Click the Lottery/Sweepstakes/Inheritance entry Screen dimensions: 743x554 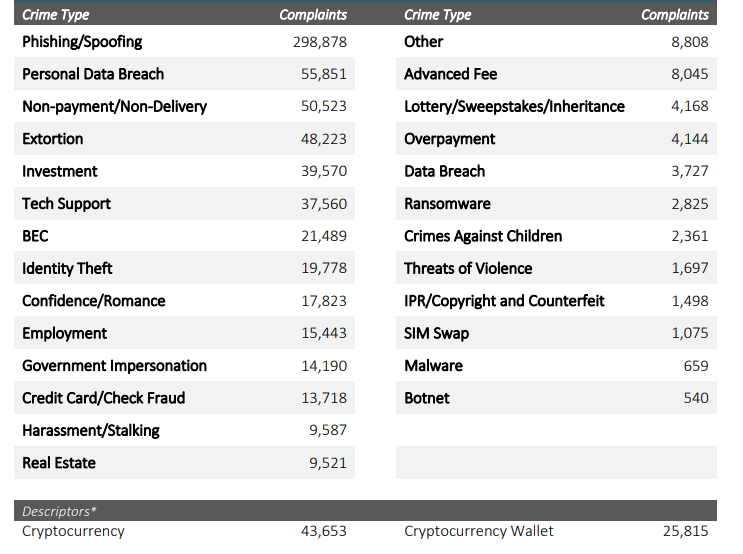[x=514, y=107]
